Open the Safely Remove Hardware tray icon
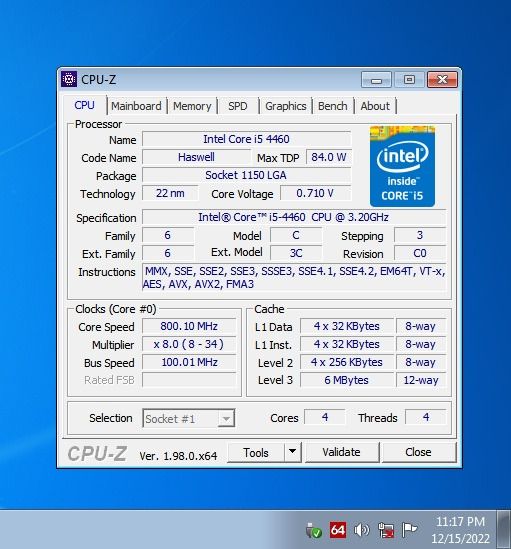511x549 pixels. [x=313, y=530]
